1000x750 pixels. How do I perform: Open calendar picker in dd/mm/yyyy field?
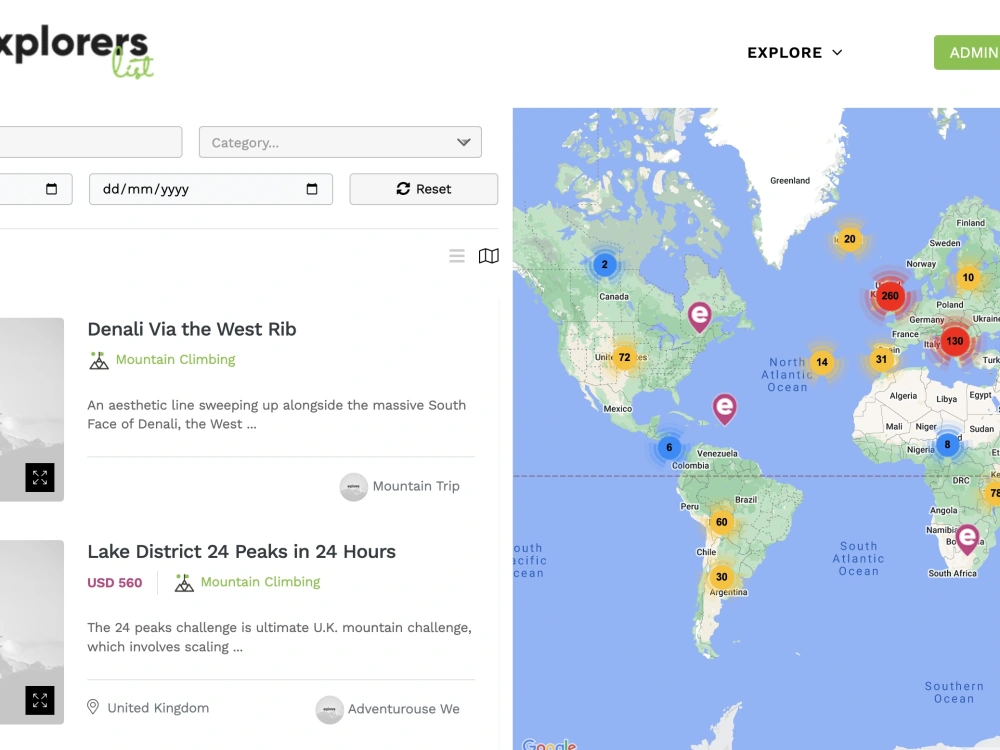click(312, 189)
